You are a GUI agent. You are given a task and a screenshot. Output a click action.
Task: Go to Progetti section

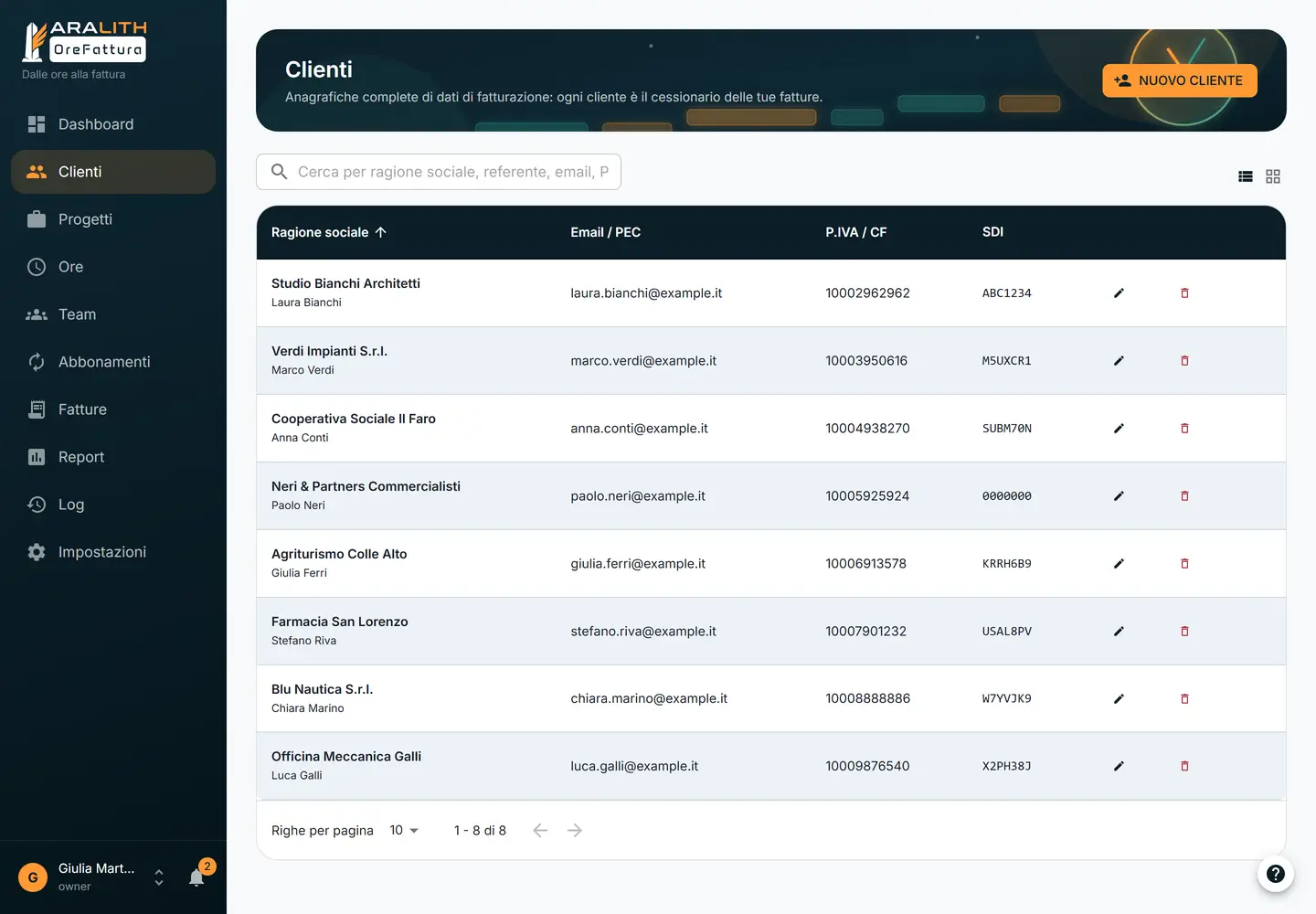click(113, 219)
